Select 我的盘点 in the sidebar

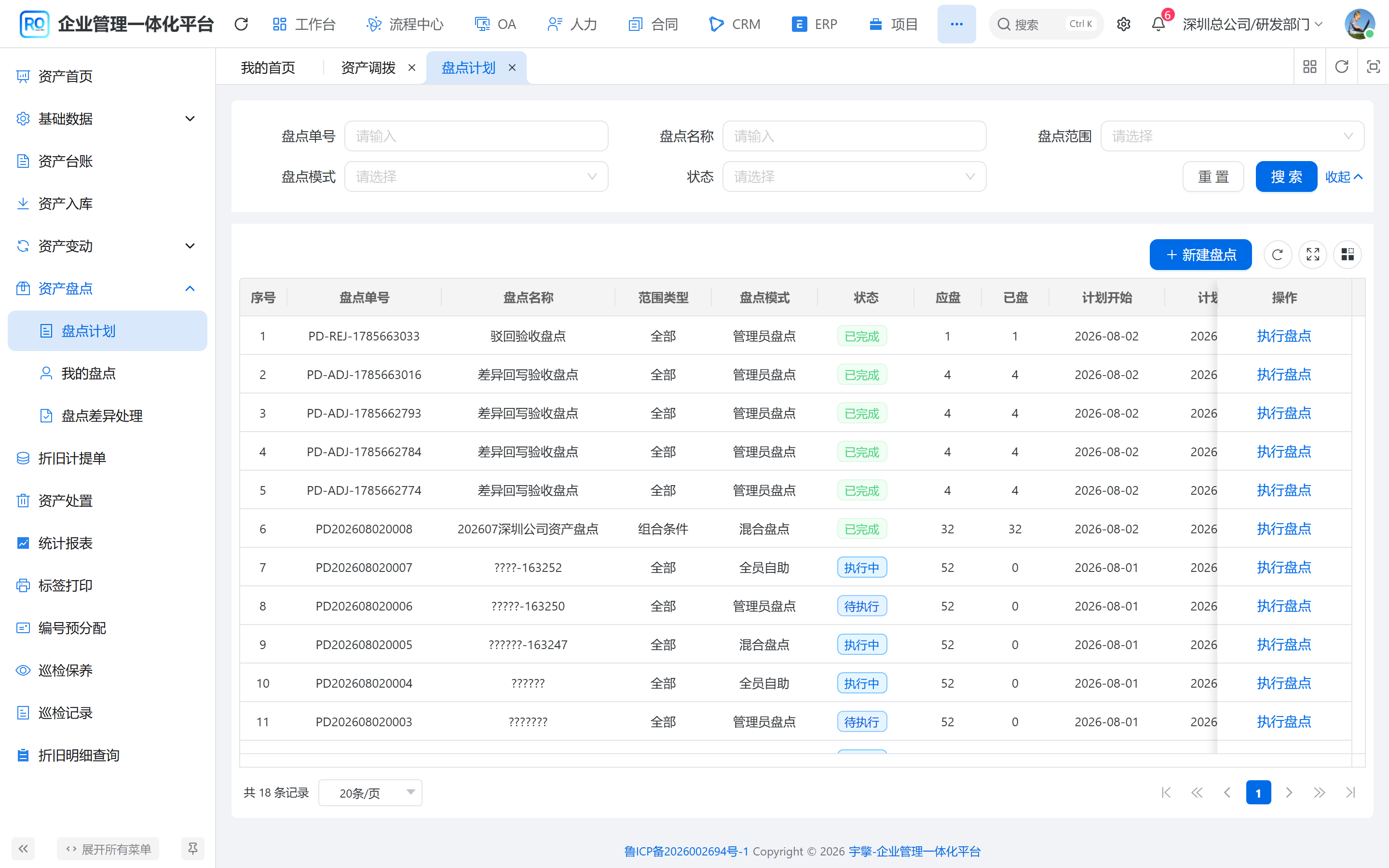click(x=108, y=374)
